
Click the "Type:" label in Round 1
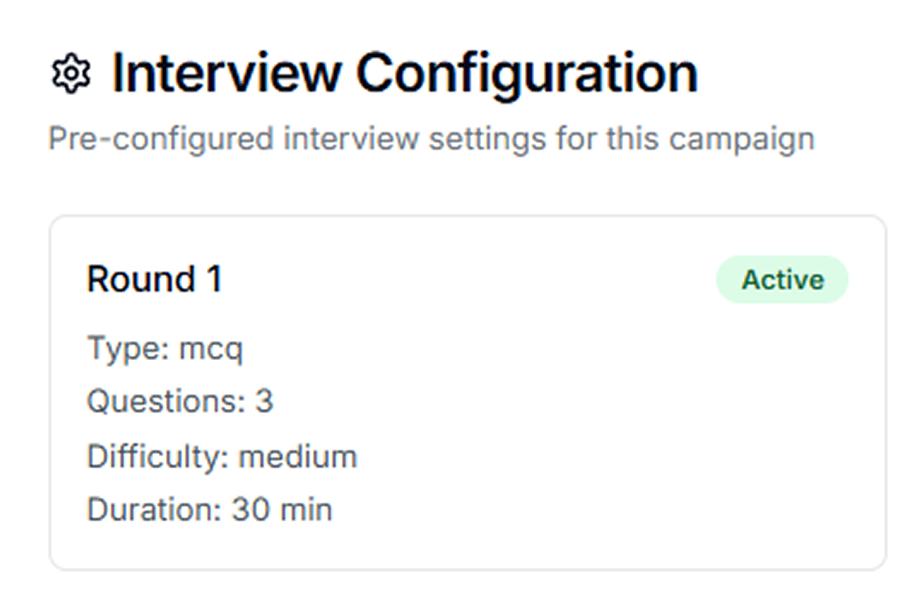(x=128, y=348)
